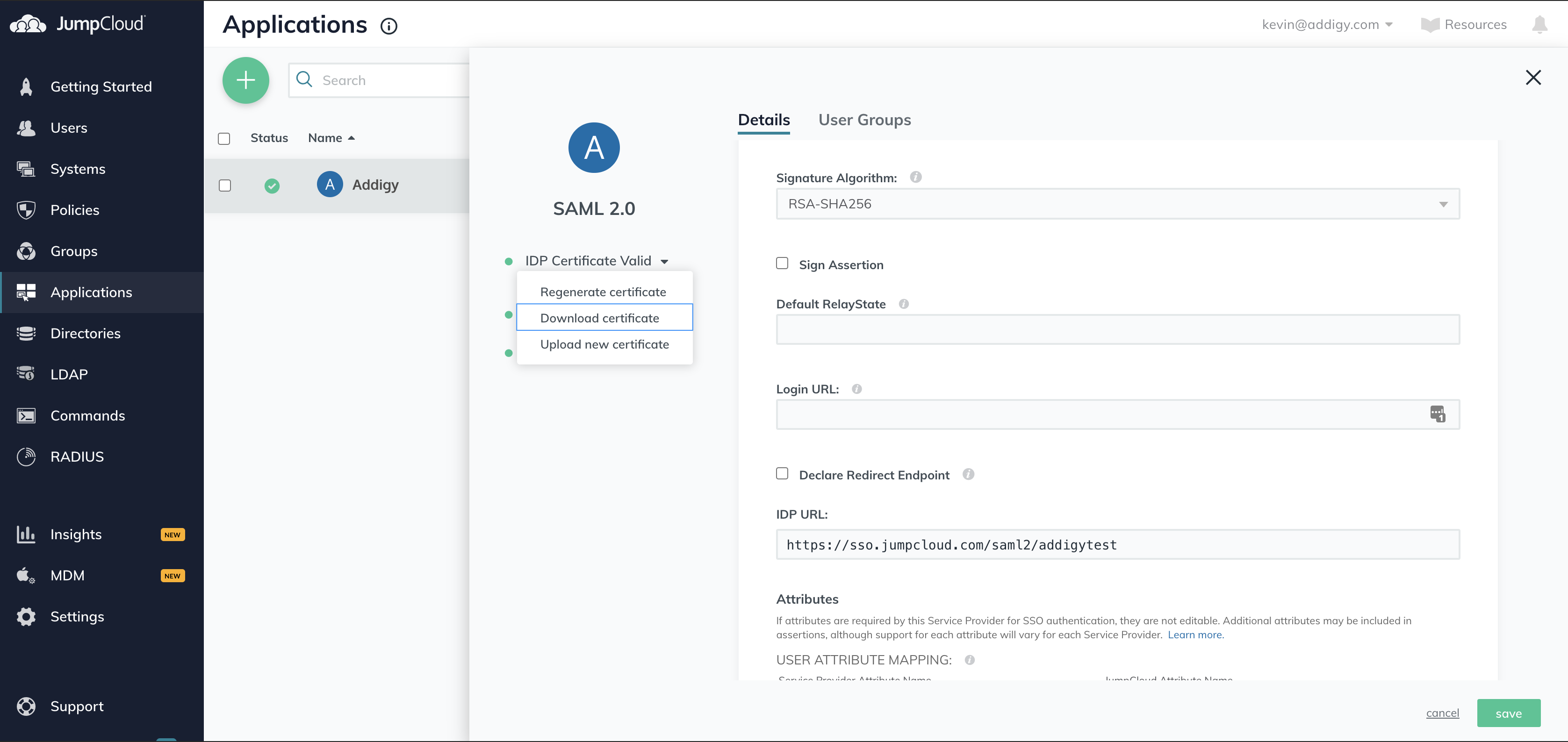The width and height of the screenshot is (1568, 742).
Task: Click the Signature Algorithm info icon
Action: pos(915,177)
